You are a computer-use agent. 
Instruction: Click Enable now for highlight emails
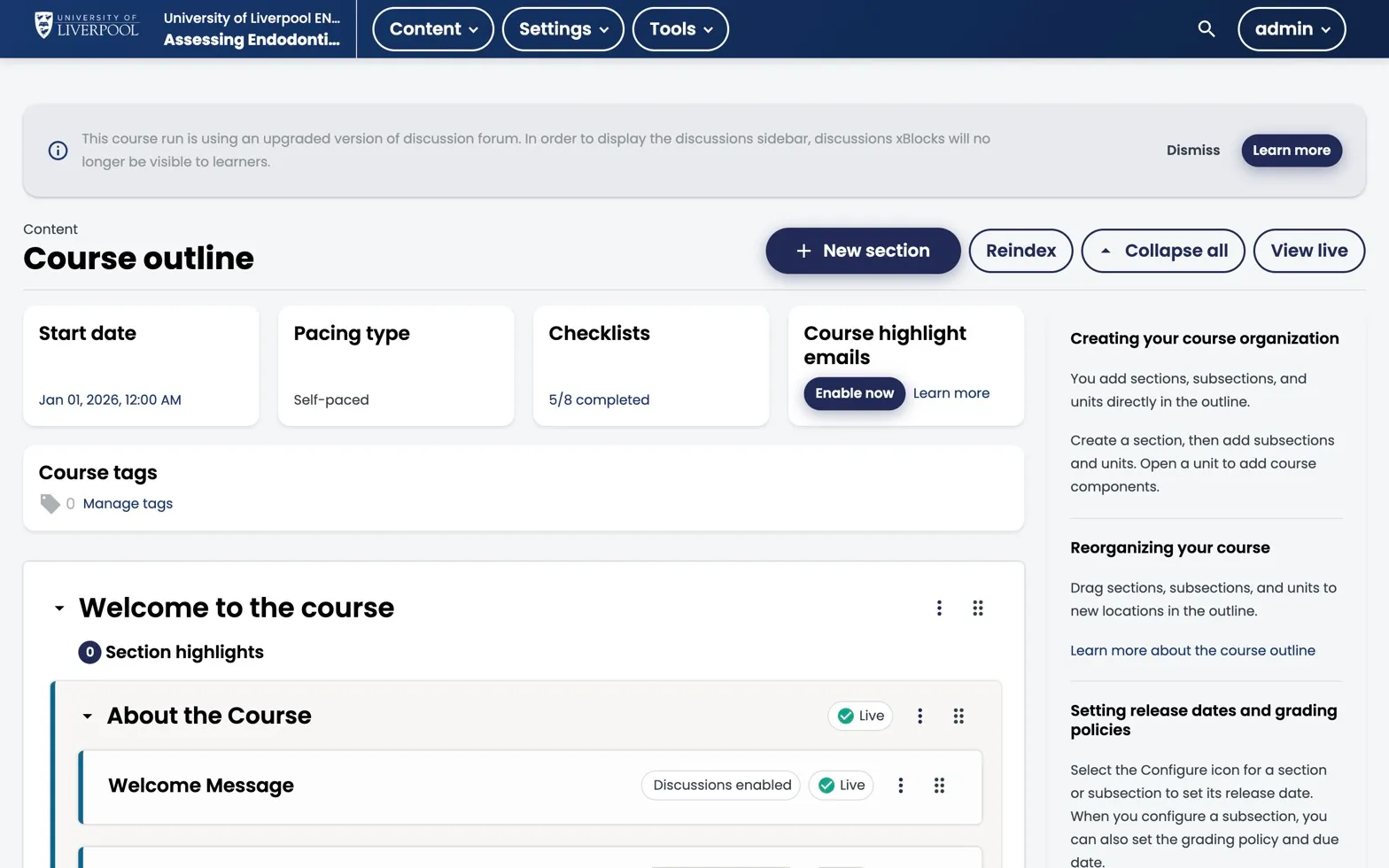854,393
